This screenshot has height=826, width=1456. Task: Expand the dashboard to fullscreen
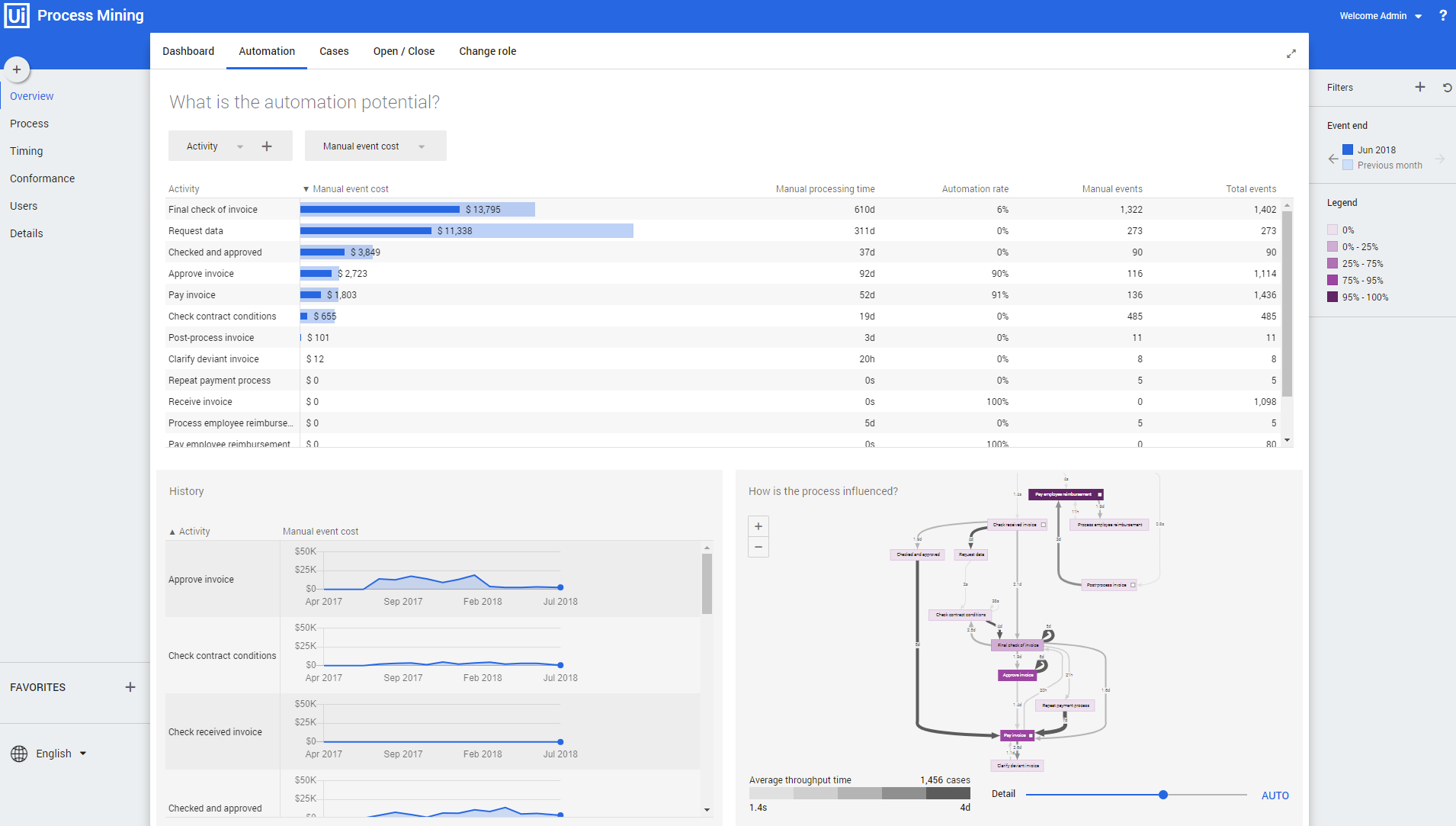point(1291,53)
